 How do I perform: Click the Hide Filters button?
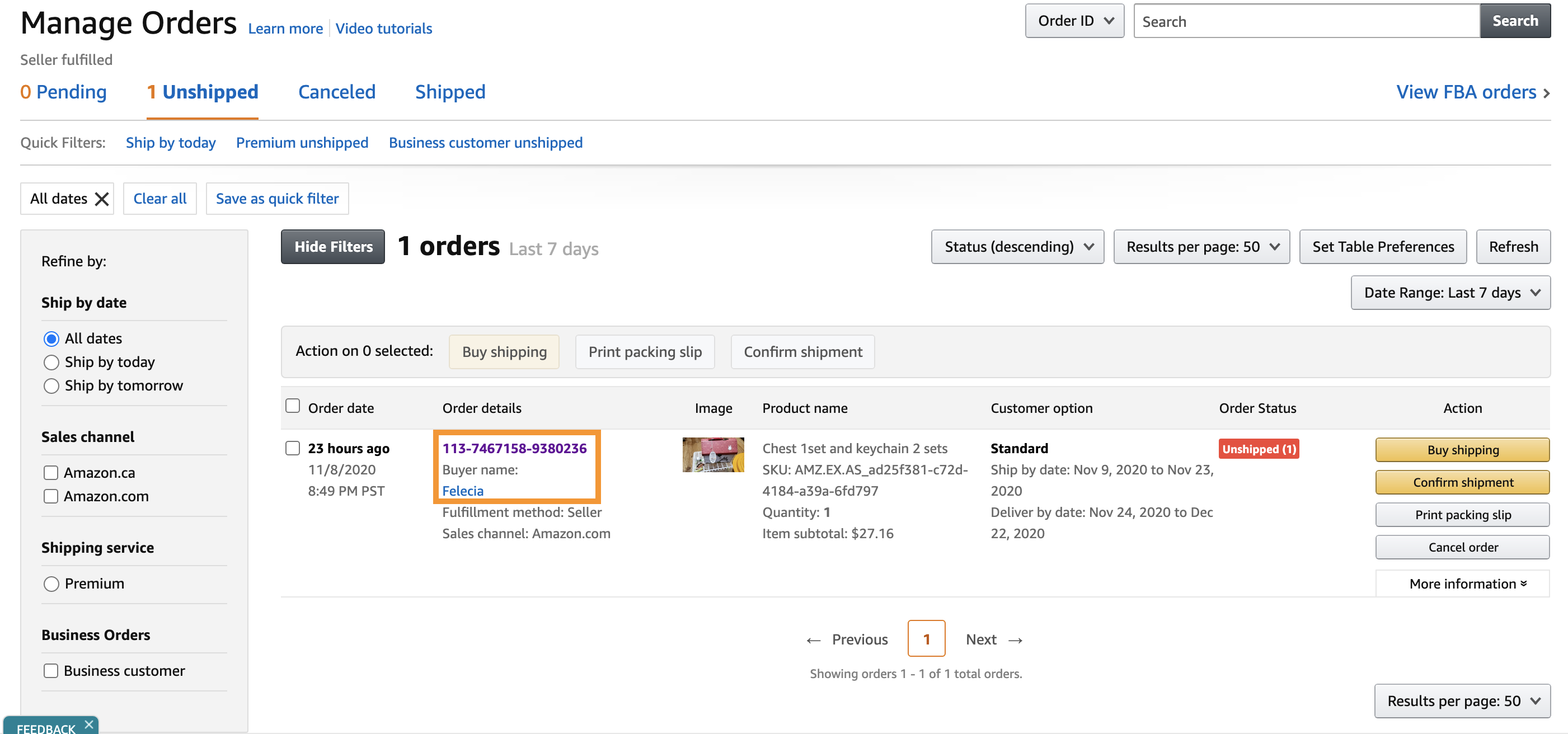(x=333, y=247)
